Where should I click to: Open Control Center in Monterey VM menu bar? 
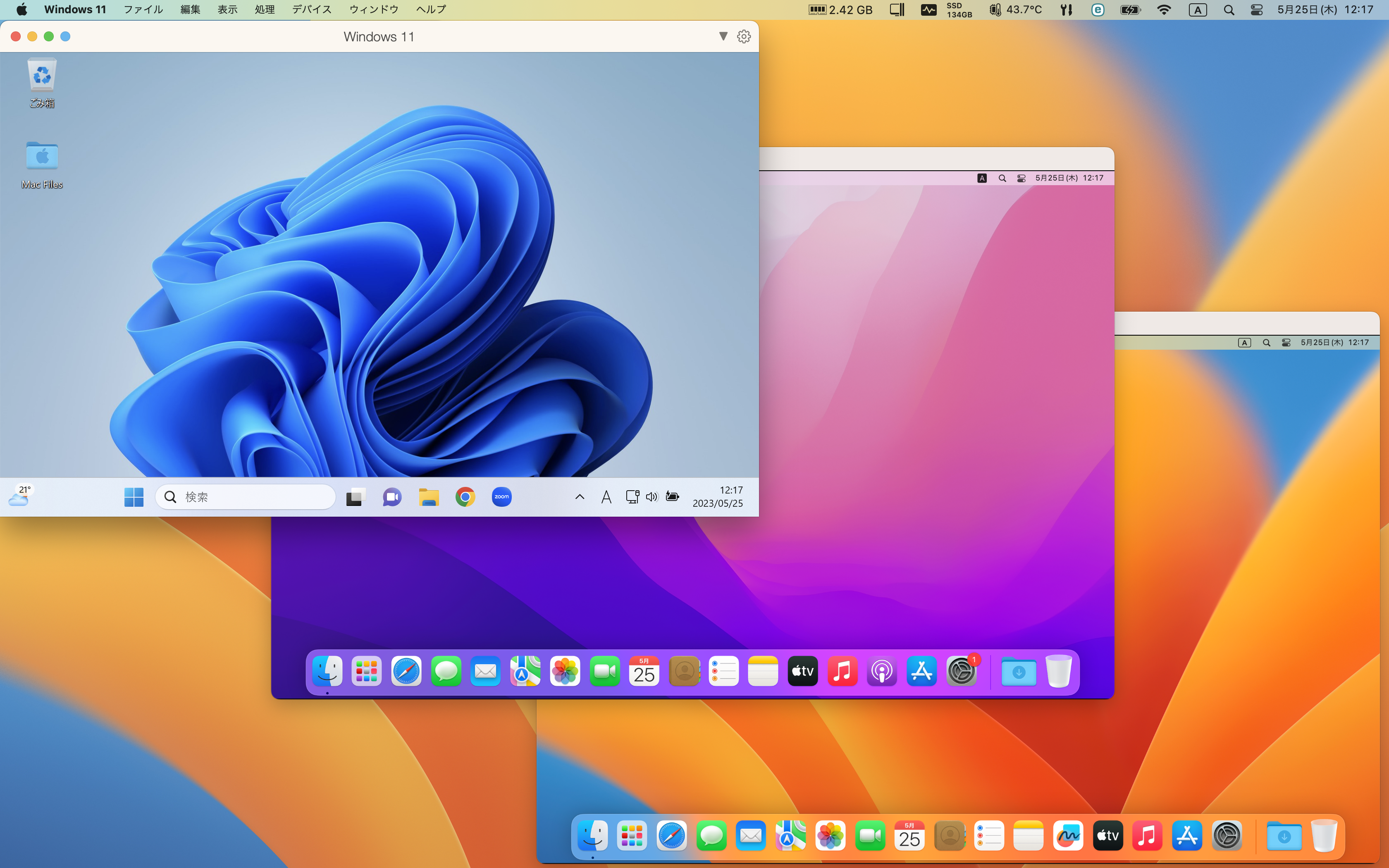pos(1021,178)
